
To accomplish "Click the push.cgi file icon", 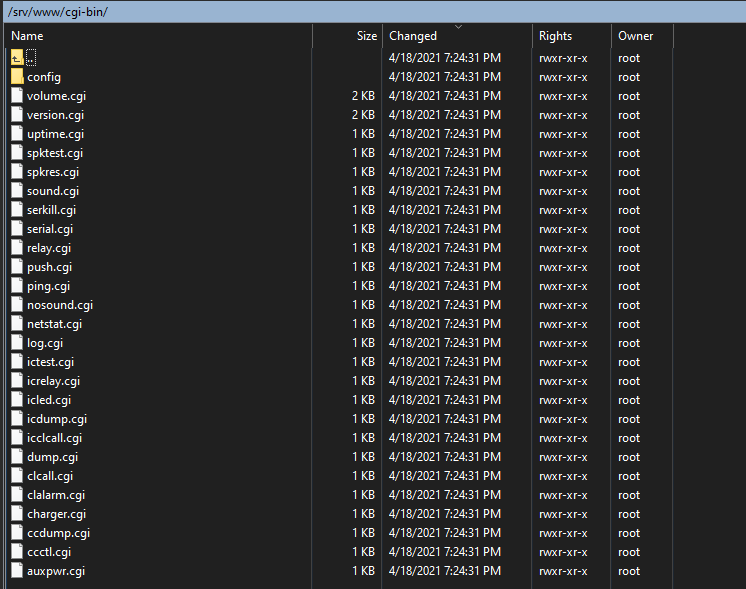I will pyautogui.click(x=17, y=267).
